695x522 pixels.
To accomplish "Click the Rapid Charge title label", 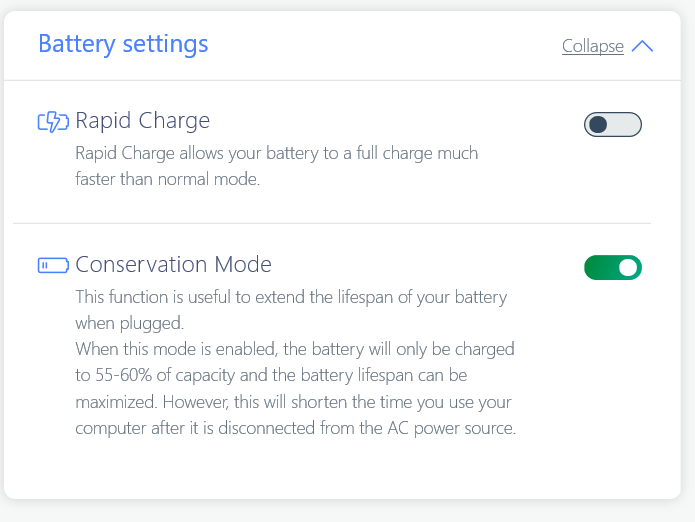I will pyautogui.click(x=143, y=121).
